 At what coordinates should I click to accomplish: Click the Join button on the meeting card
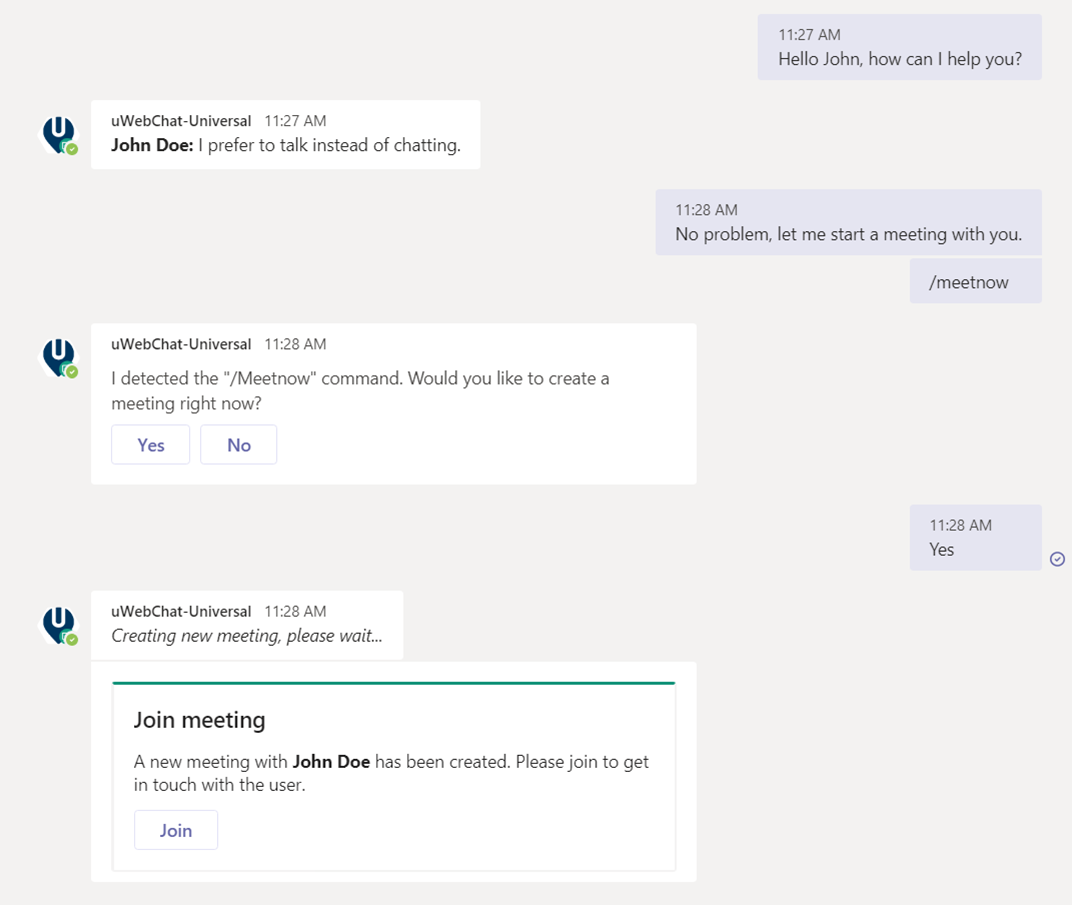pyautogui.click(x=176, y=830)
